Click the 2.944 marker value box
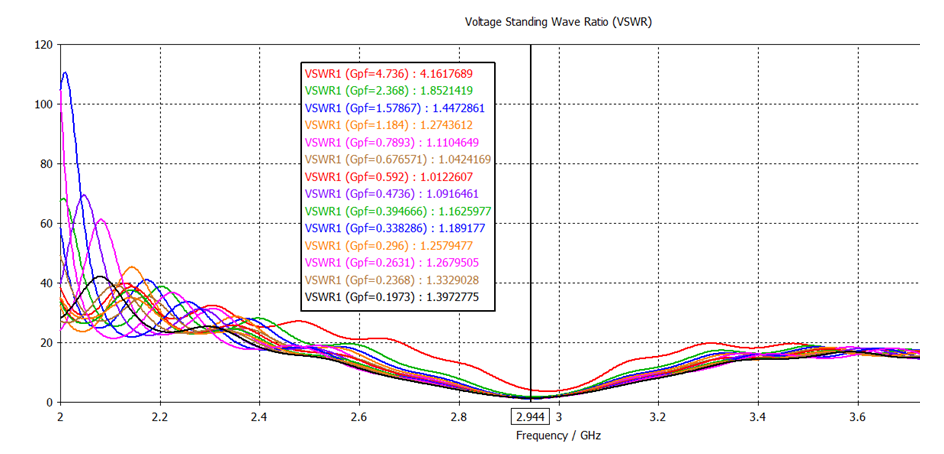Screen dimensions: 944x454 [x=530, y=416]
